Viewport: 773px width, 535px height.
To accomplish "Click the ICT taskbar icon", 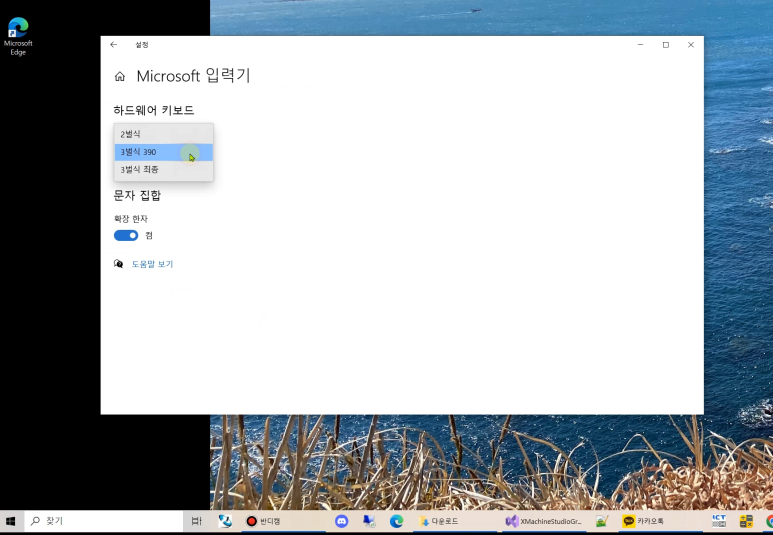I will pos(719,521).
